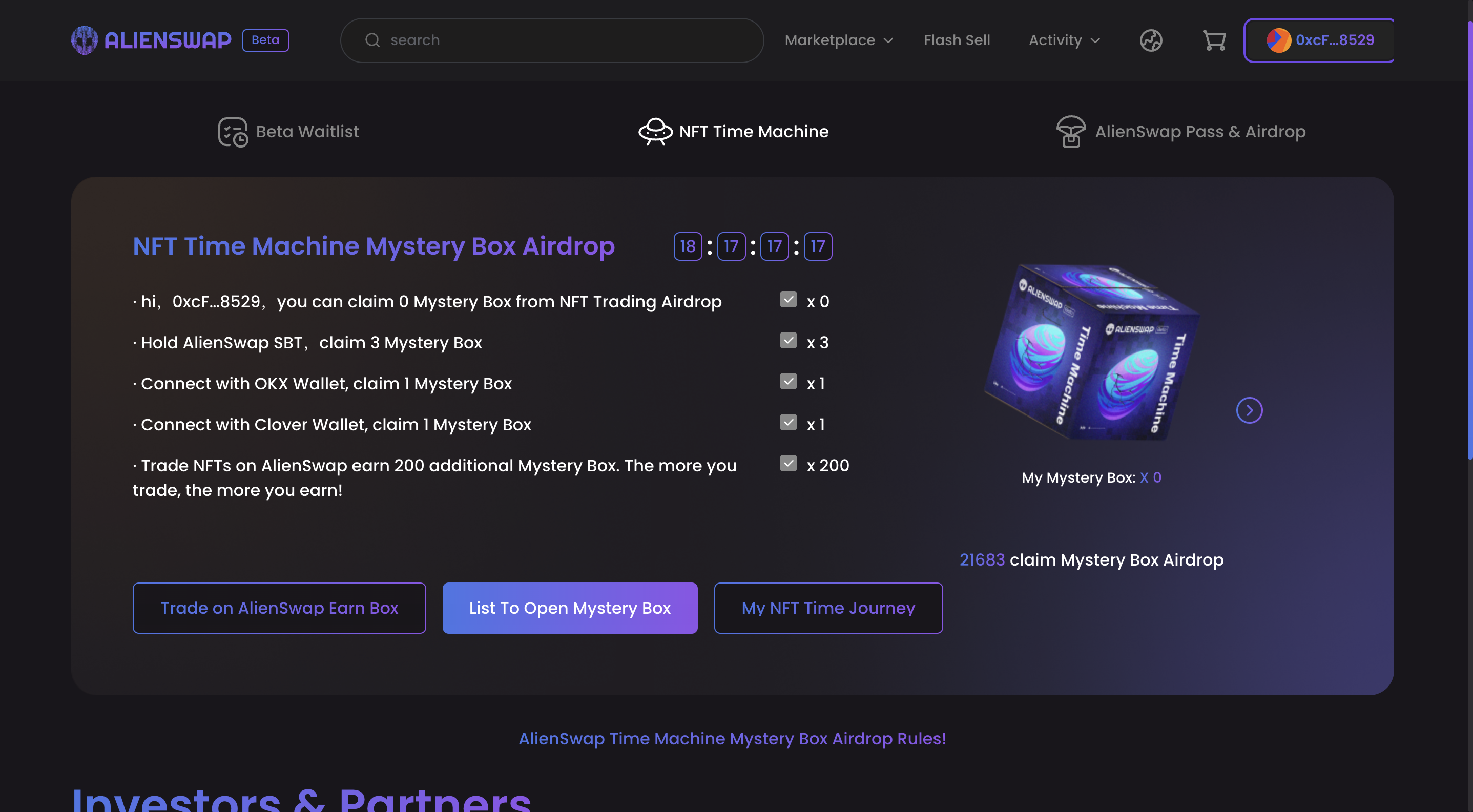
Task: Expand the Marketplace dropdown chevron
Action: (x=888, y=40)
